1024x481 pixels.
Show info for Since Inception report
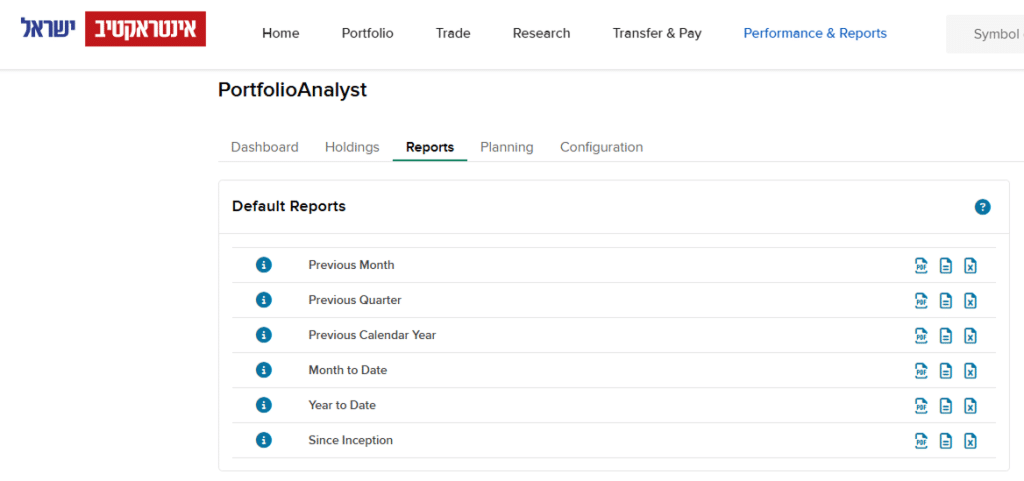pos(264,440)
